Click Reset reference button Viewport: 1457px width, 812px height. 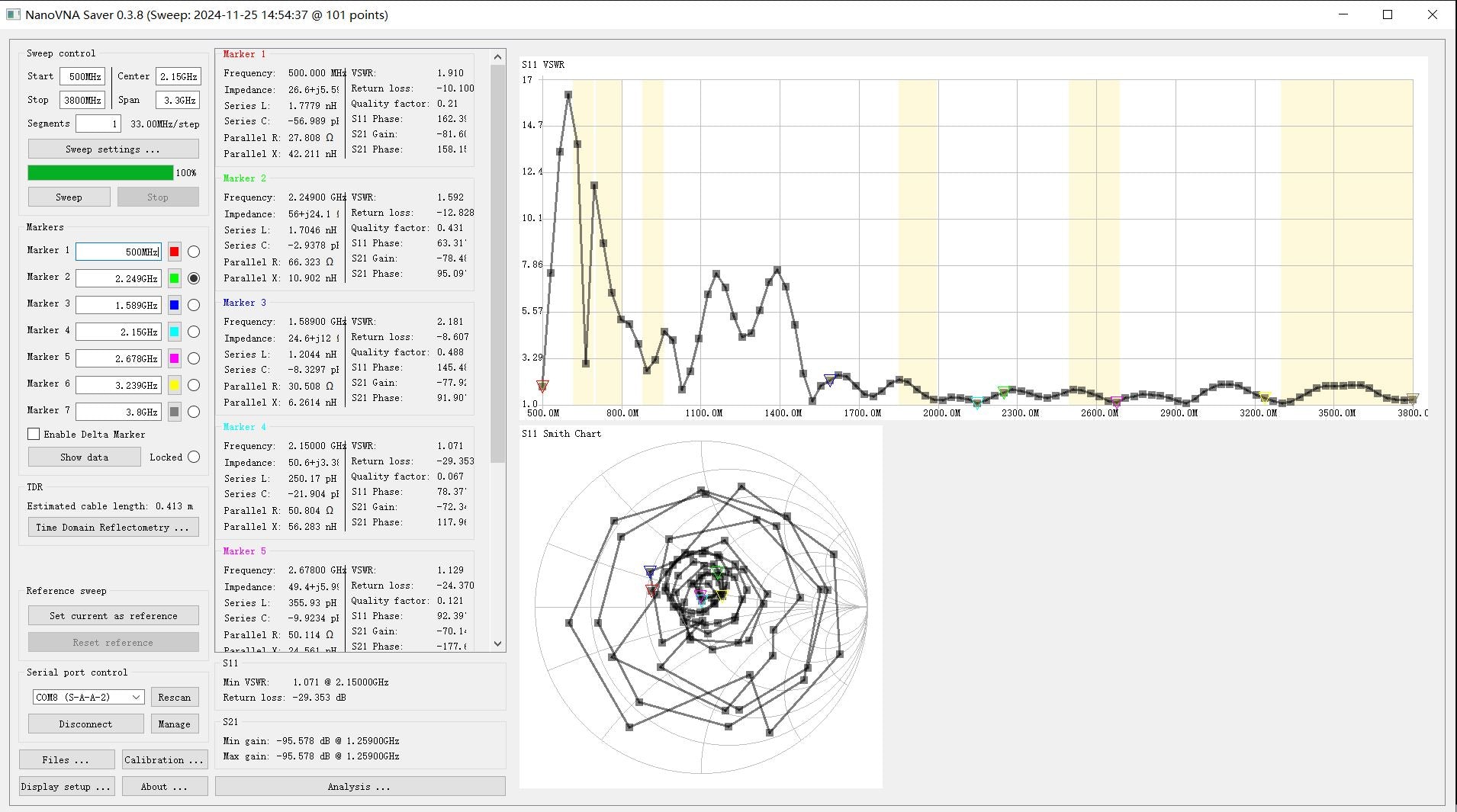[x=113, y=642]
